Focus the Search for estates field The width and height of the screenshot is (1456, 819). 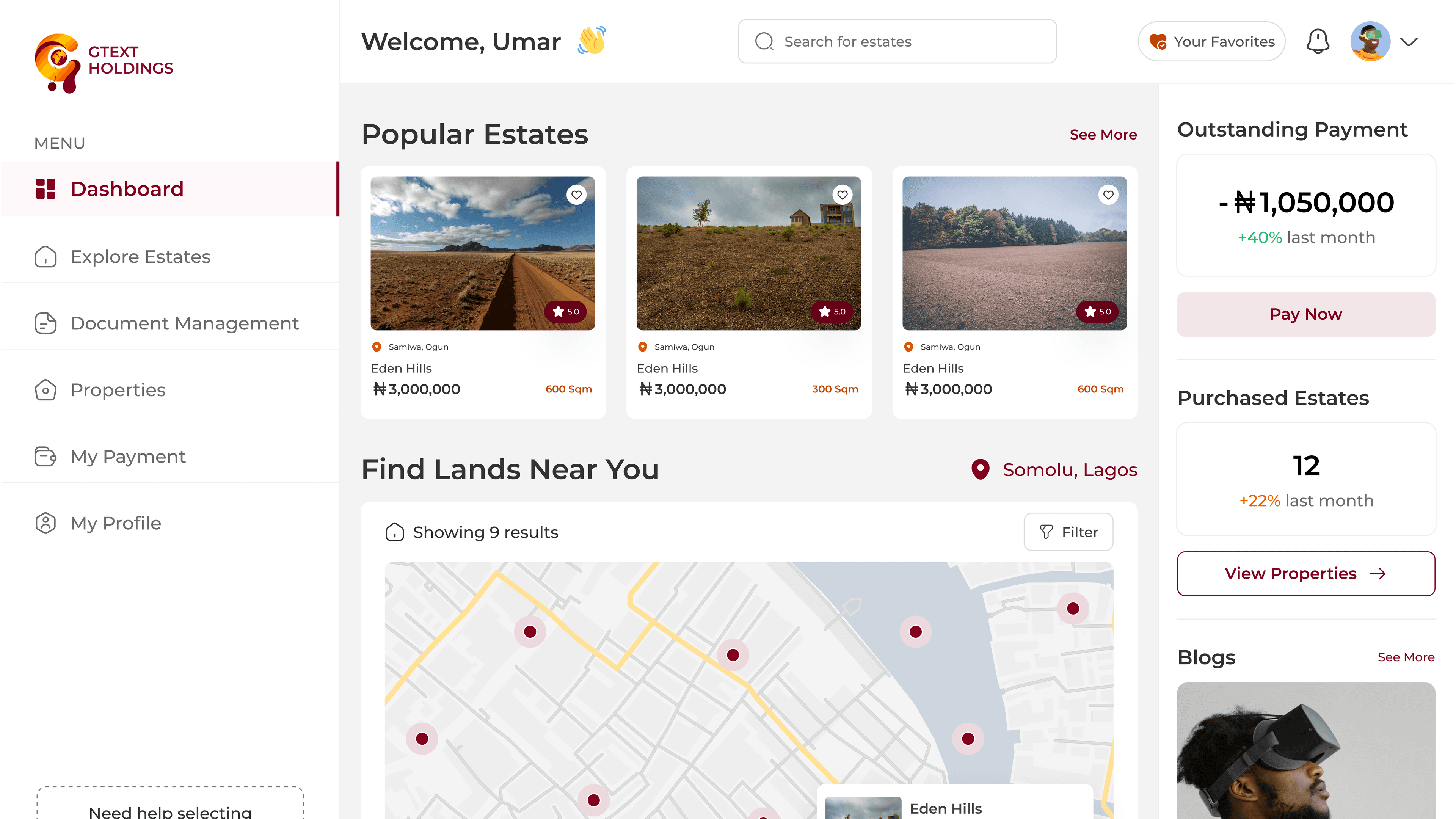point(897,41)
